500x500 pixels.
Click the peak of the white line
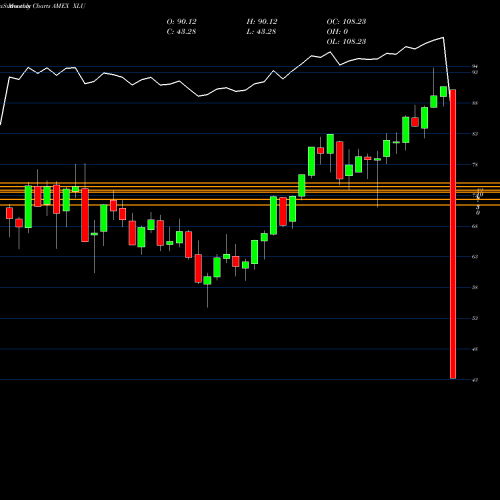[x=443, y=38]
